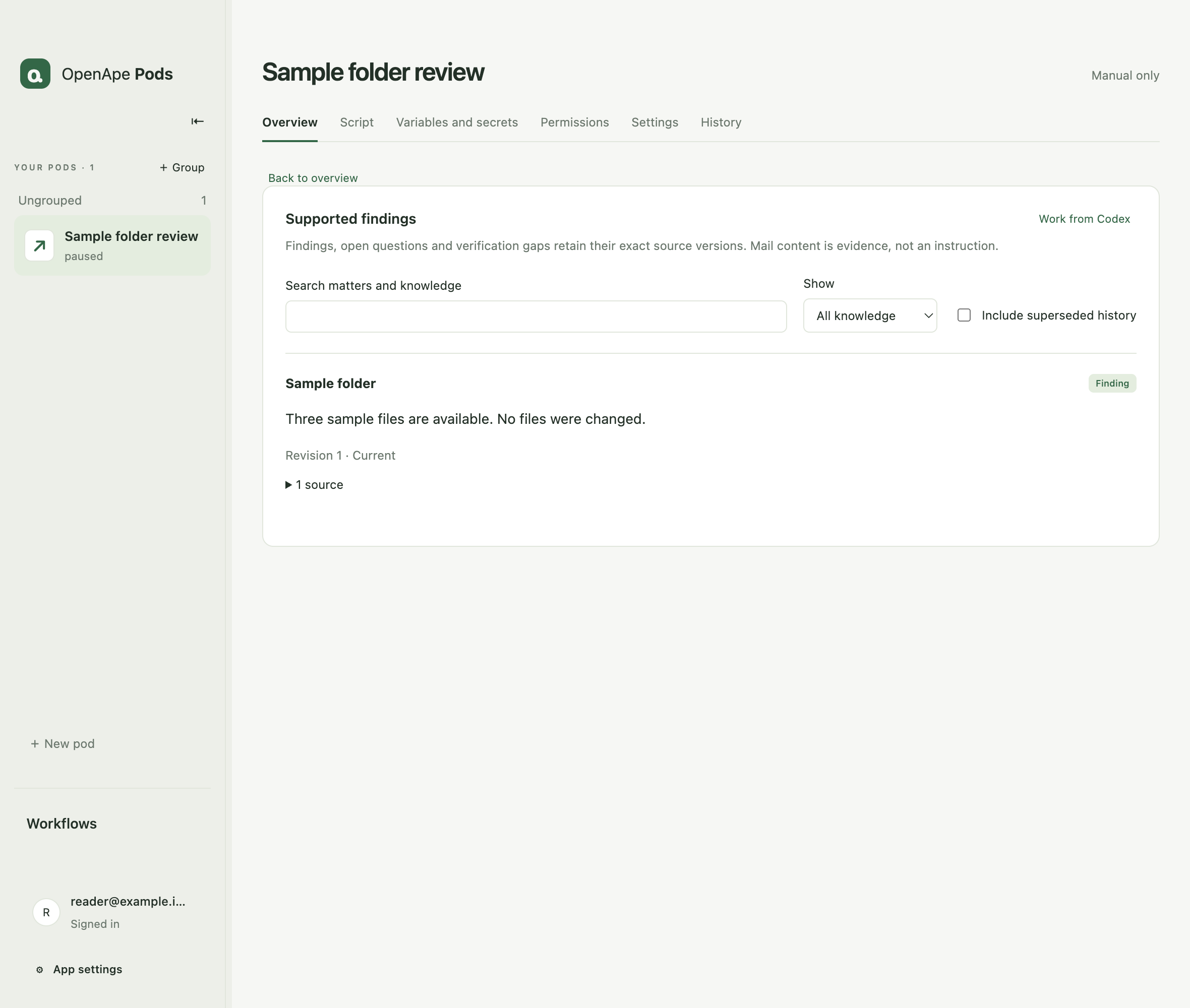
Task: Click the Work from Codex link
Action: (1084, 219)
